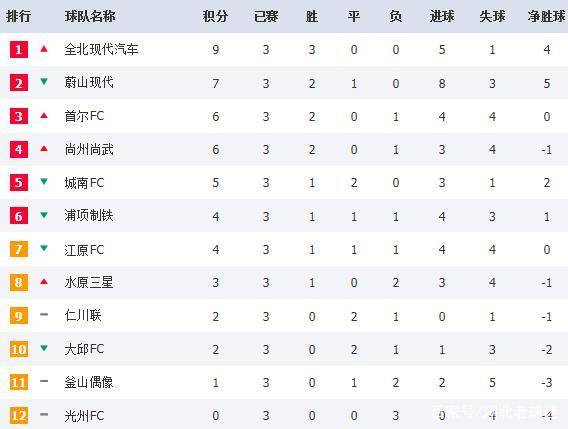568x429 pixels.
Task: Click the 积分 column header
Action: (x=215, y=16)
